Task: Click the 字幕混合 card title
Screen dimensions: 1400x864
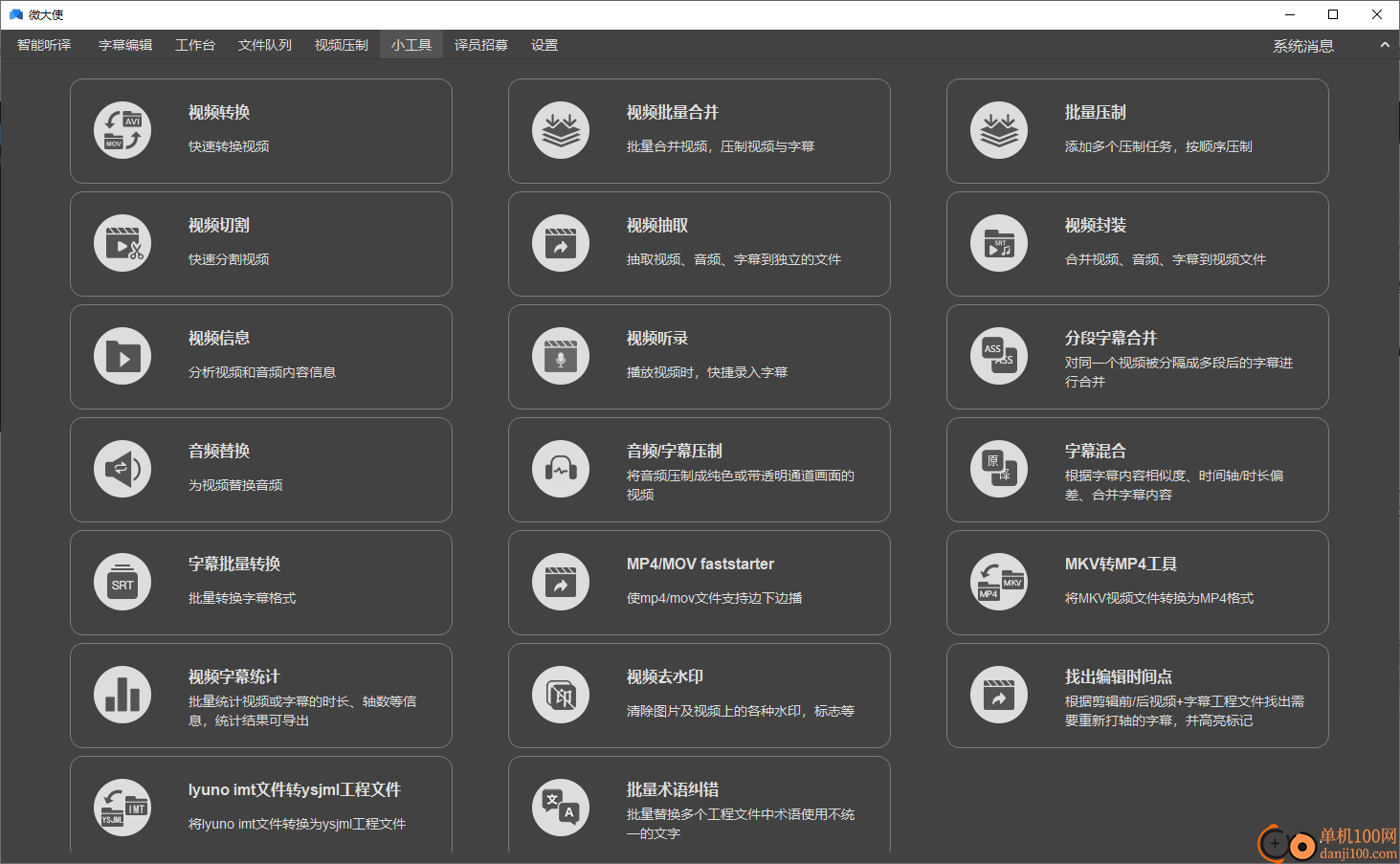Action: (x=1096, y=452)
